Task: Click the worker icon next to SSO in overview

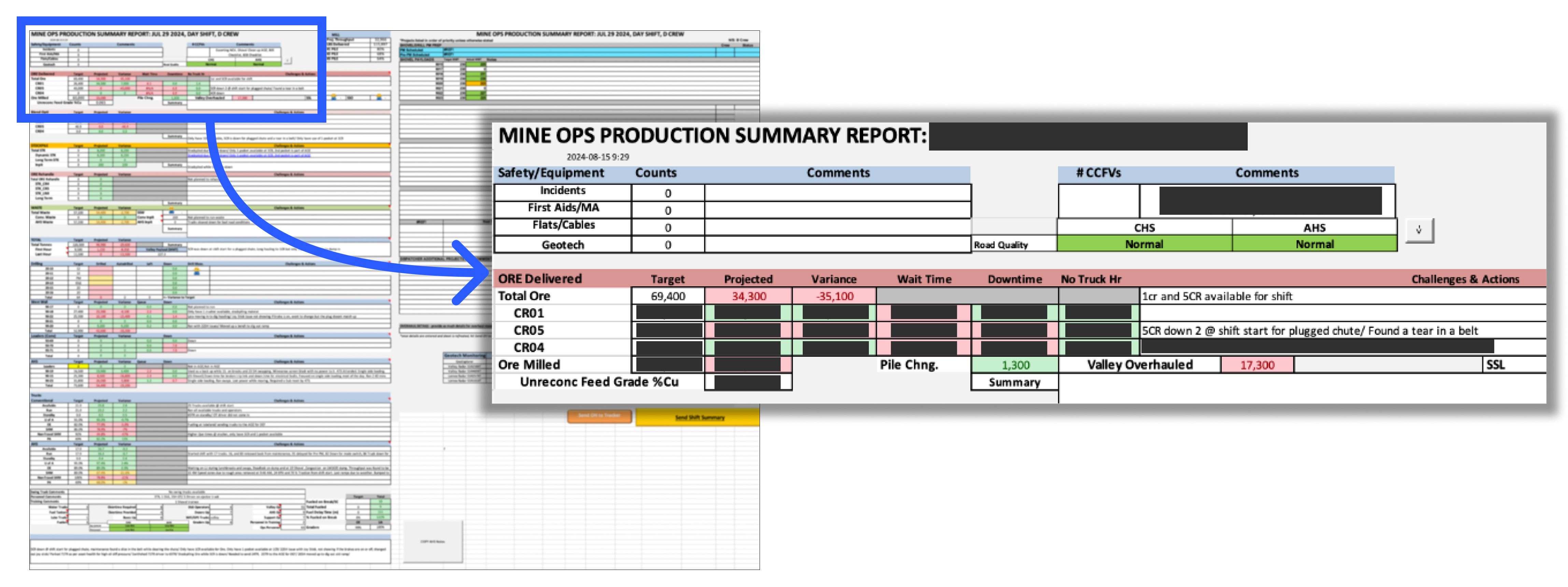Action: 379,97
